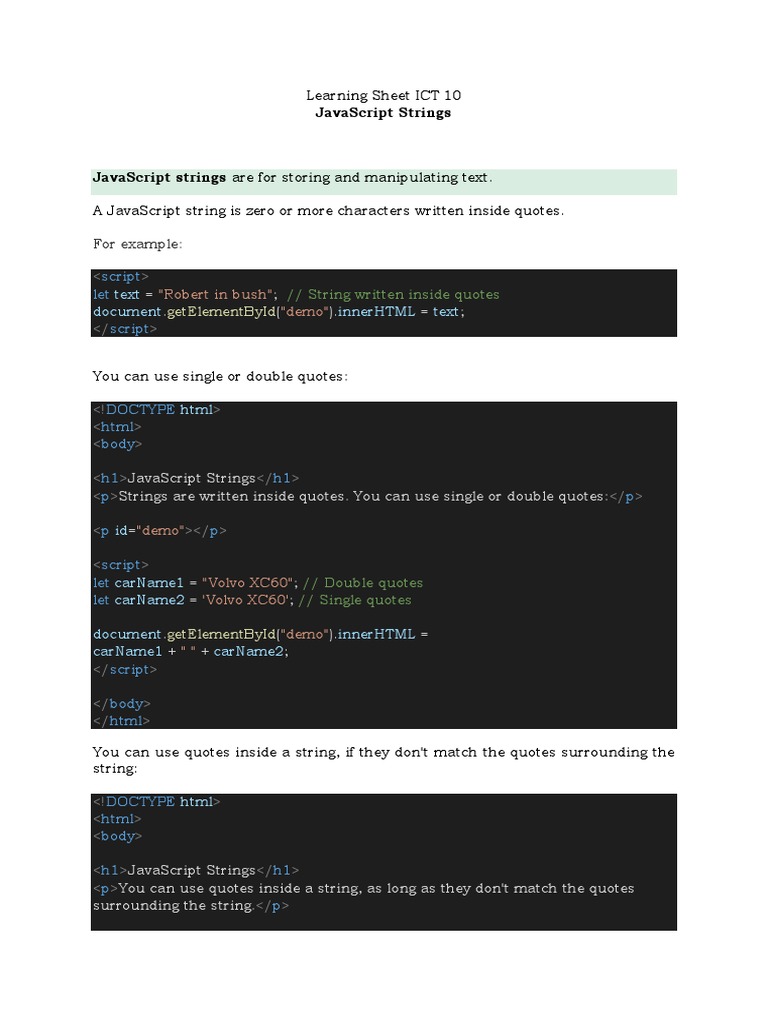Click the '// Double quotes' comment

[363, 583]
